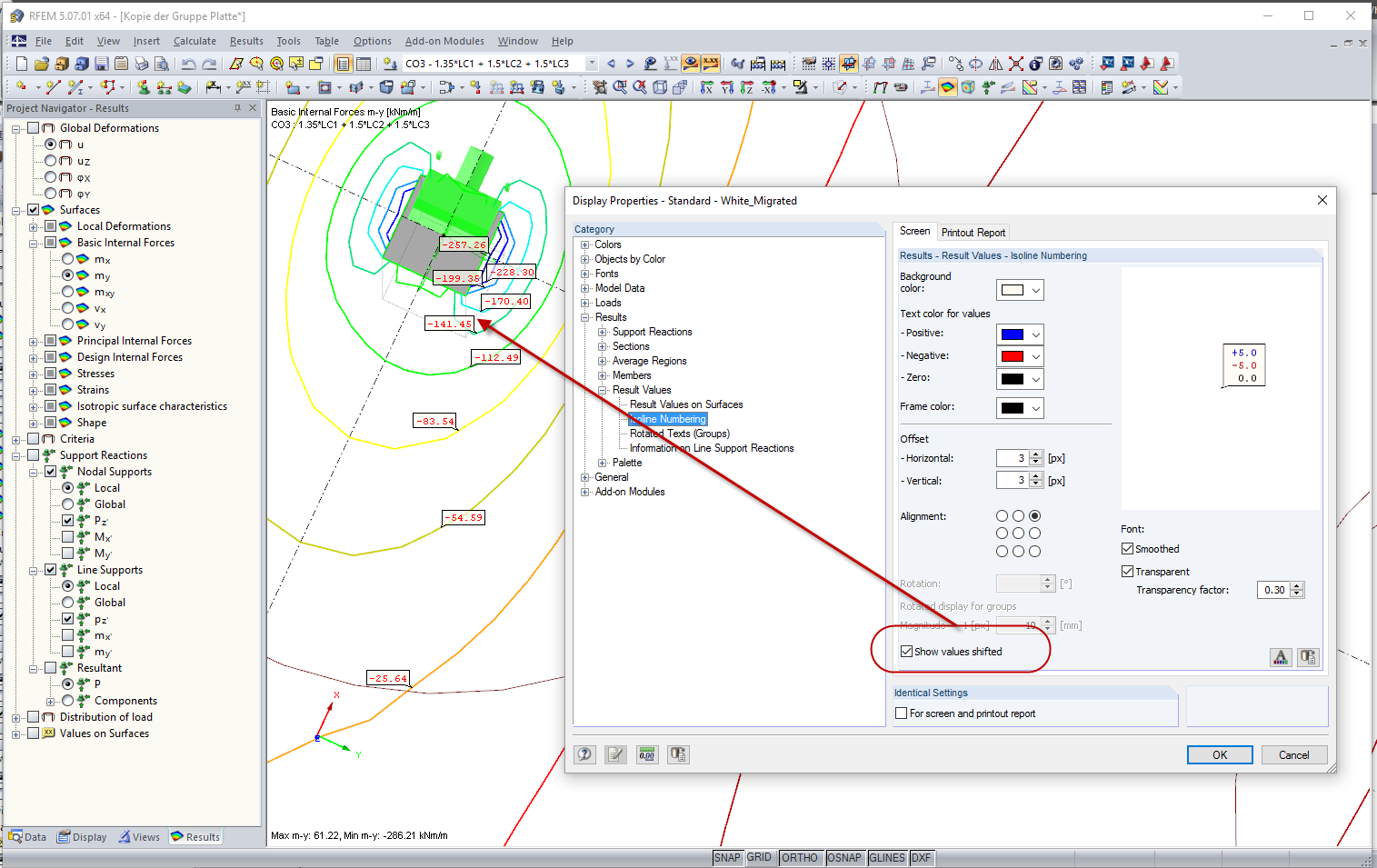The width and height of the screenshot is (1377, 868).
Task: Uncheck the Show values shifted checkbox
Action: pos(906,652)
